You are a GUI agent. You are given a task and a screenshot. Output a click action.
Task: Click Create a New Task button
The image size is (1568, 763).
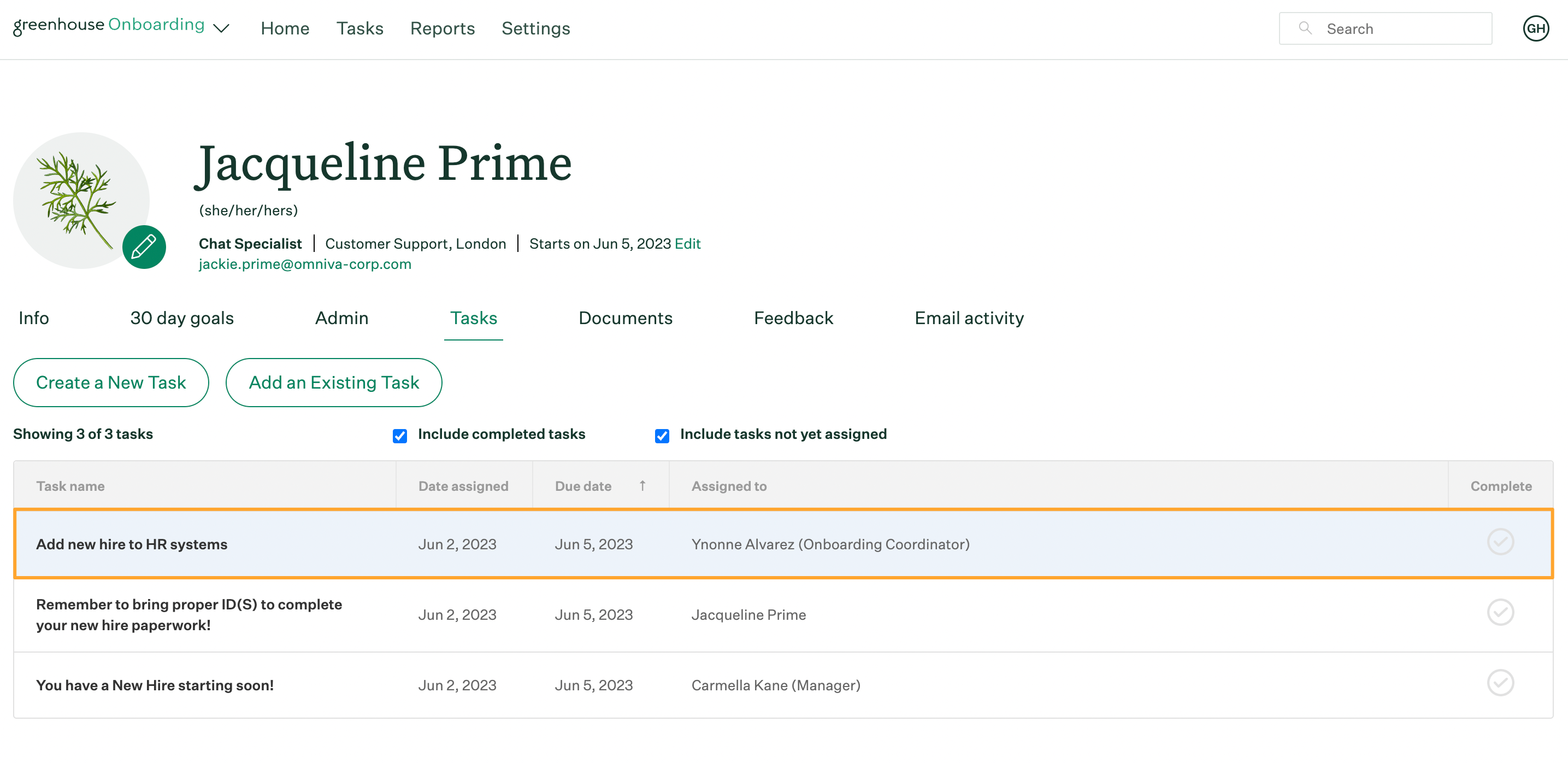(x=110, y=381)
